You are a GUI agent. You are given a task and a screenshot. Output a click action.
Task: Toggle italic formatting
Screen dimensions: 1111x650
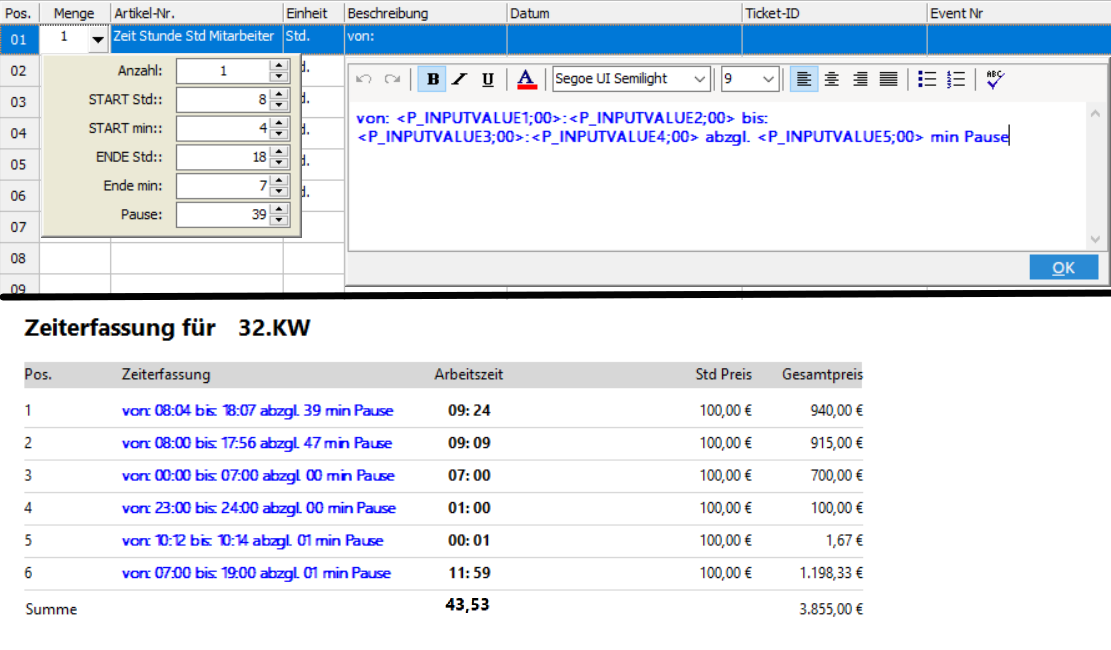pyautogui.click(x=460, y=79)
